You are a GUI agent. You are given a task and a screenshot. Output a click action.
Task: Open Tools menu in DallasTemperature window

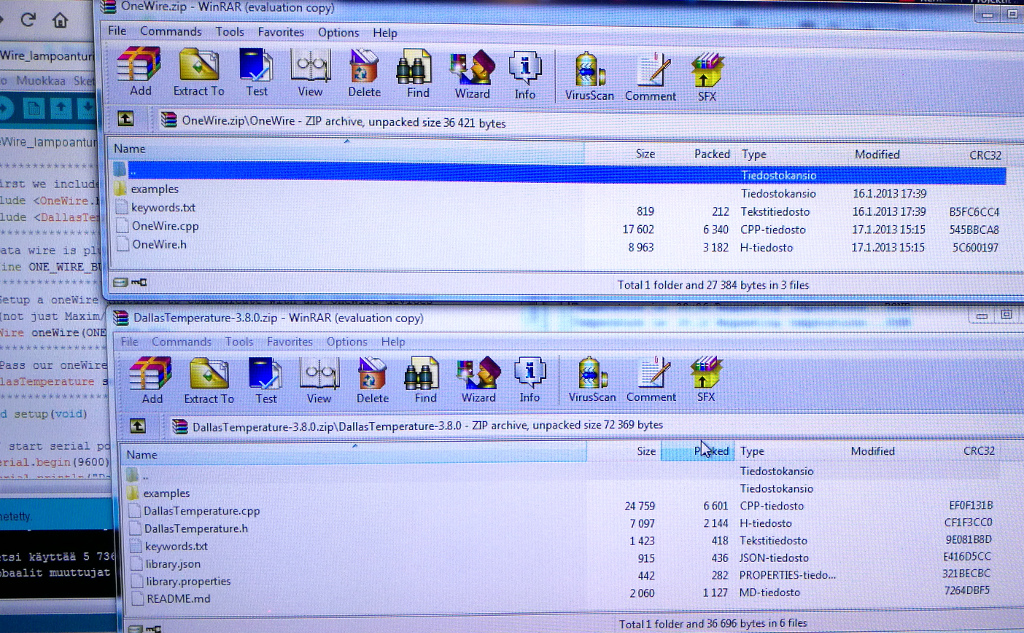[x=239, y=342]
